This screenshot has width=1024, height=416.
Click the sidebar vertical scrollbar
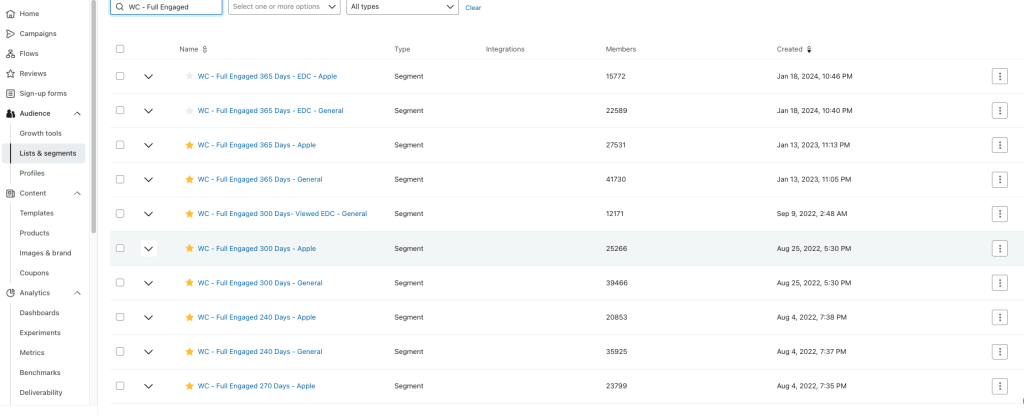[93, 100]
